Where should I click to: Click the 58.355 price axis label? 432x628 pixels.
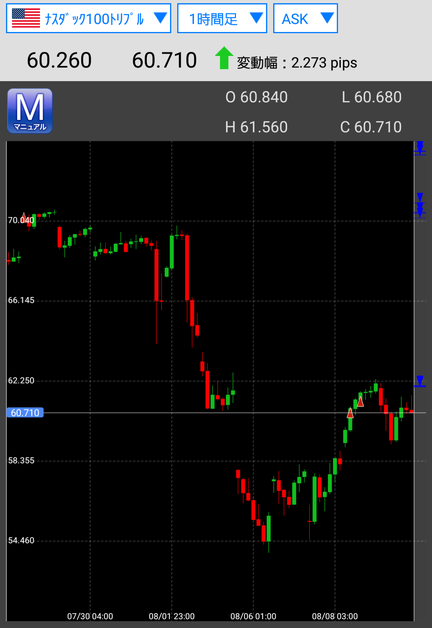21,461
